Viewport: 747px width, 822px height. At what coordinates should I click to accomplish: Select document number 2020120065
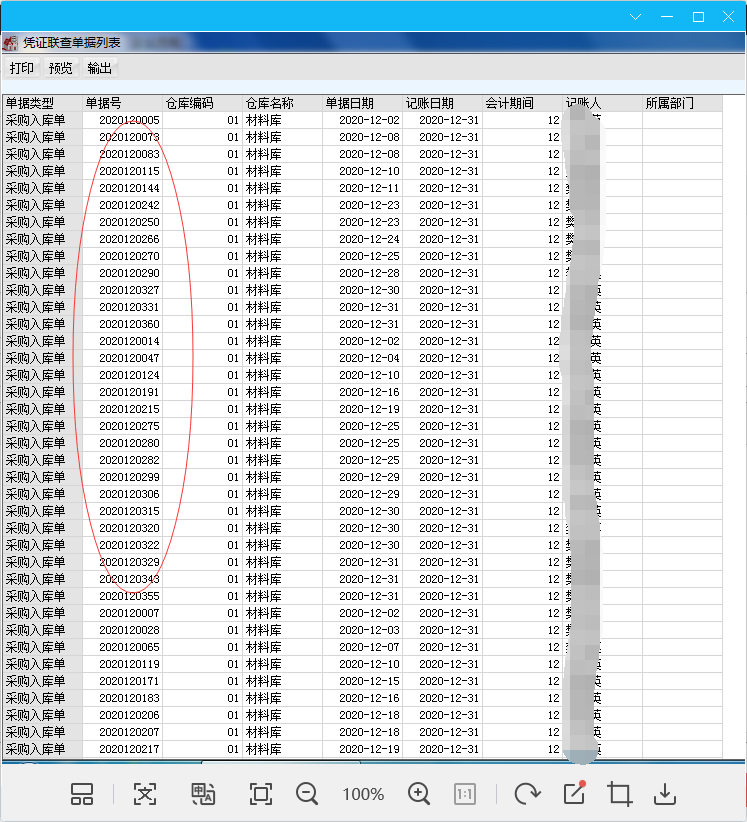click(129, 647)
